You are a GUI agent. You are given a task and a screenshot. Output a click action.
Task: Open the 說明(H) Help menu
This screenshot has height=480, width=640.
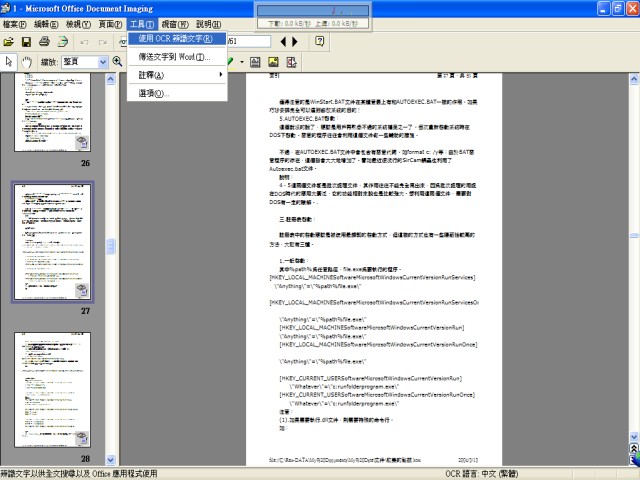[x=208, y=24]
